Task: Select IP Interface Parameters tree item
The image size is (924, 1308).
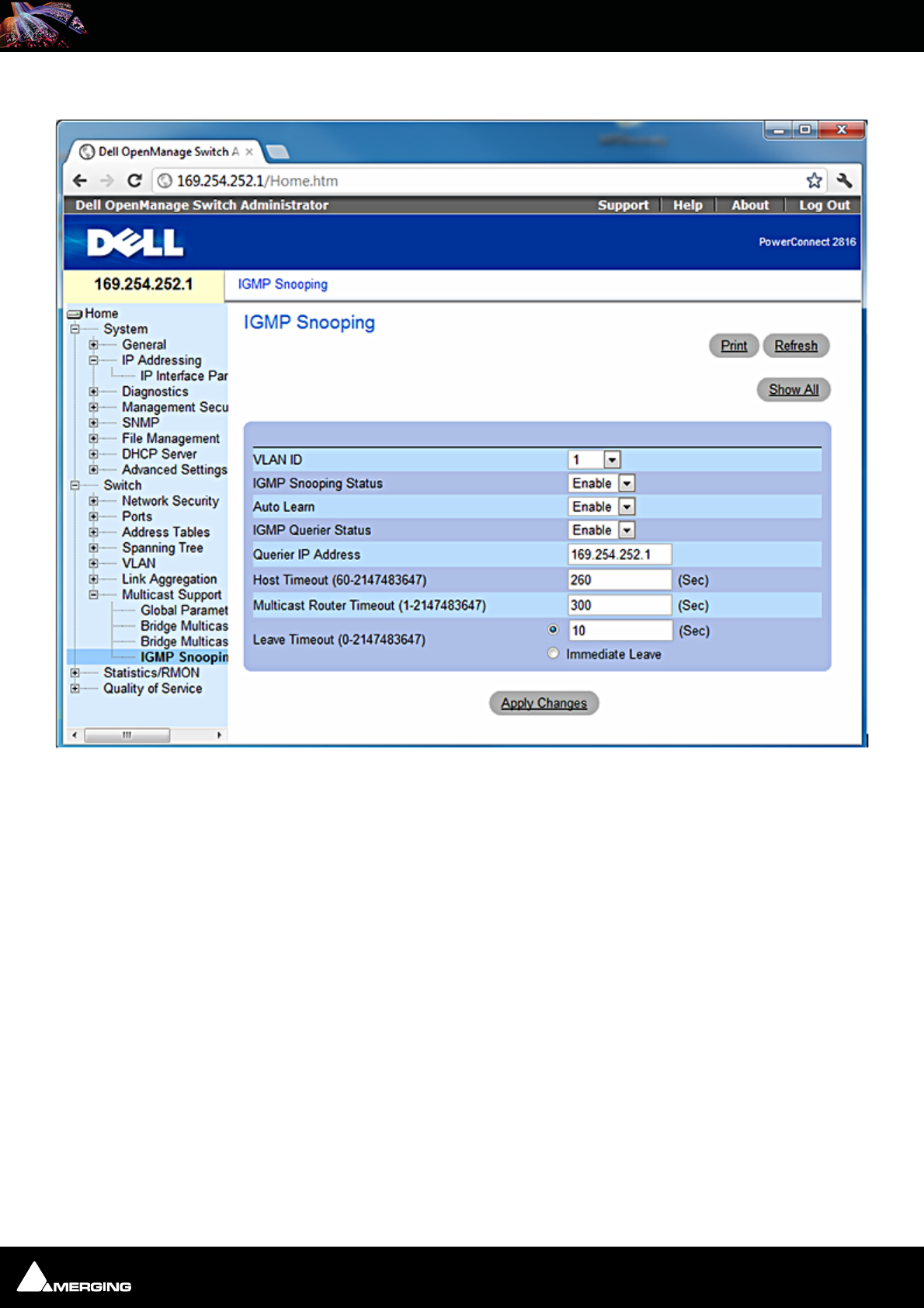Action: (x=184, y=376)
